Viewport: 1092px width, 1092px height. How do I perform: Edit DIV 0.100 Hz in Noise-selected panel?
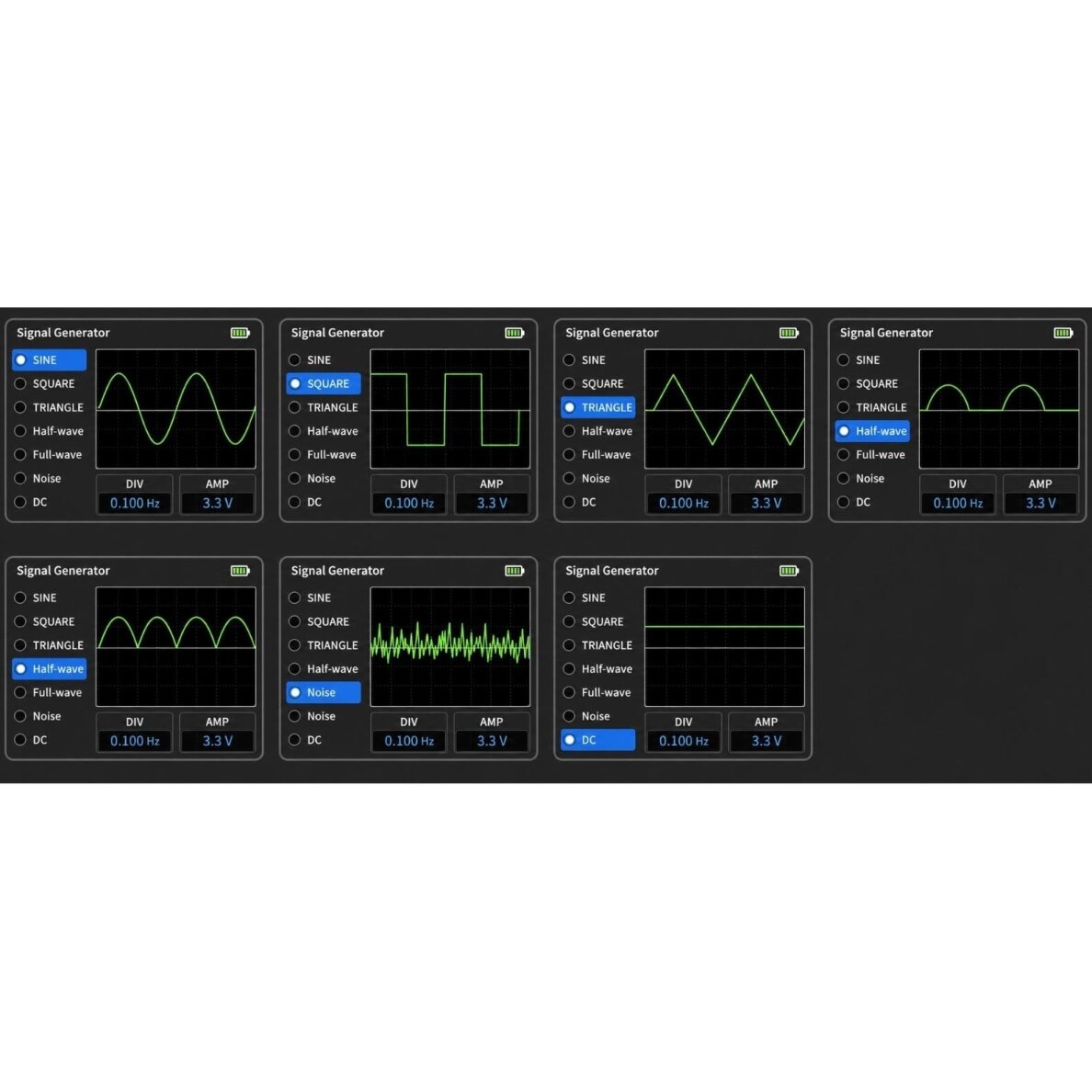(409, 742)
